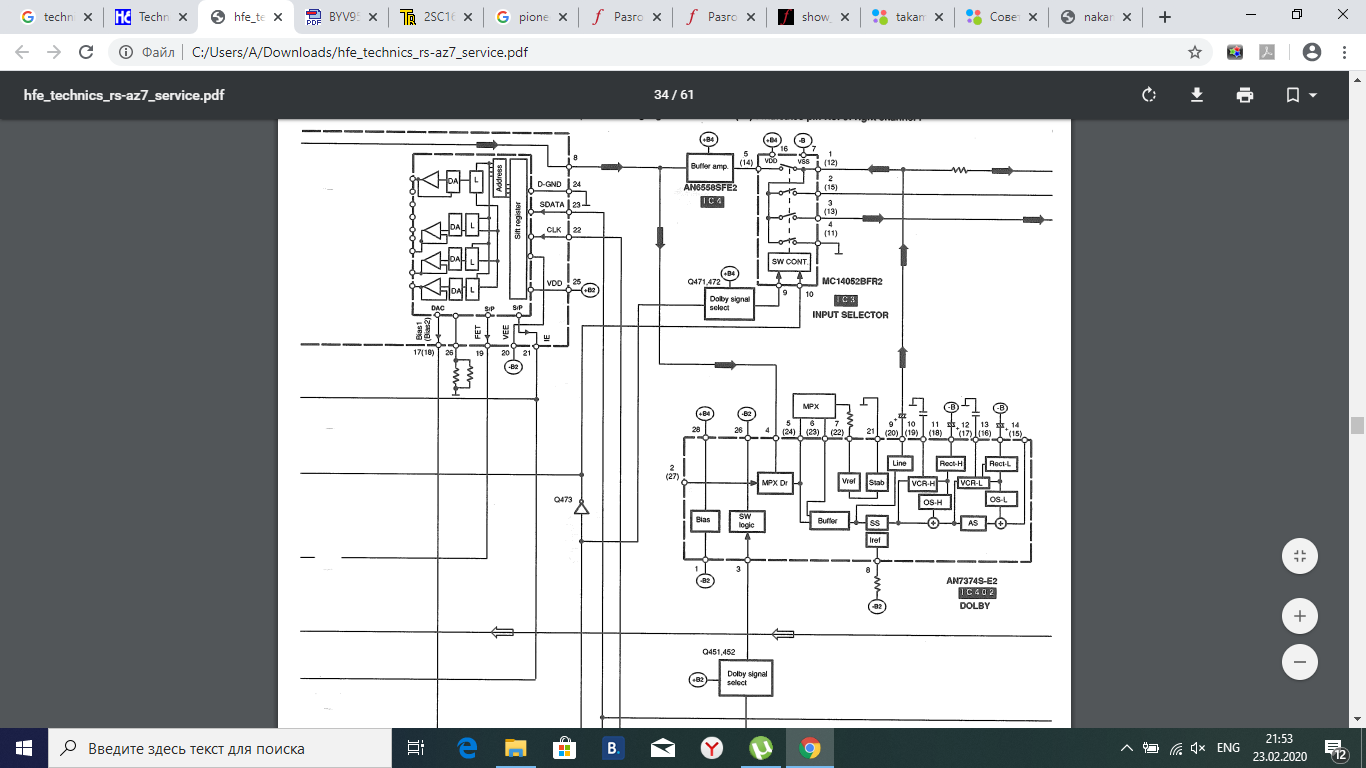Switch to the BYV95 PDF tab
The width and height of the screenshot is (1366, 768).
pos(340,17)
